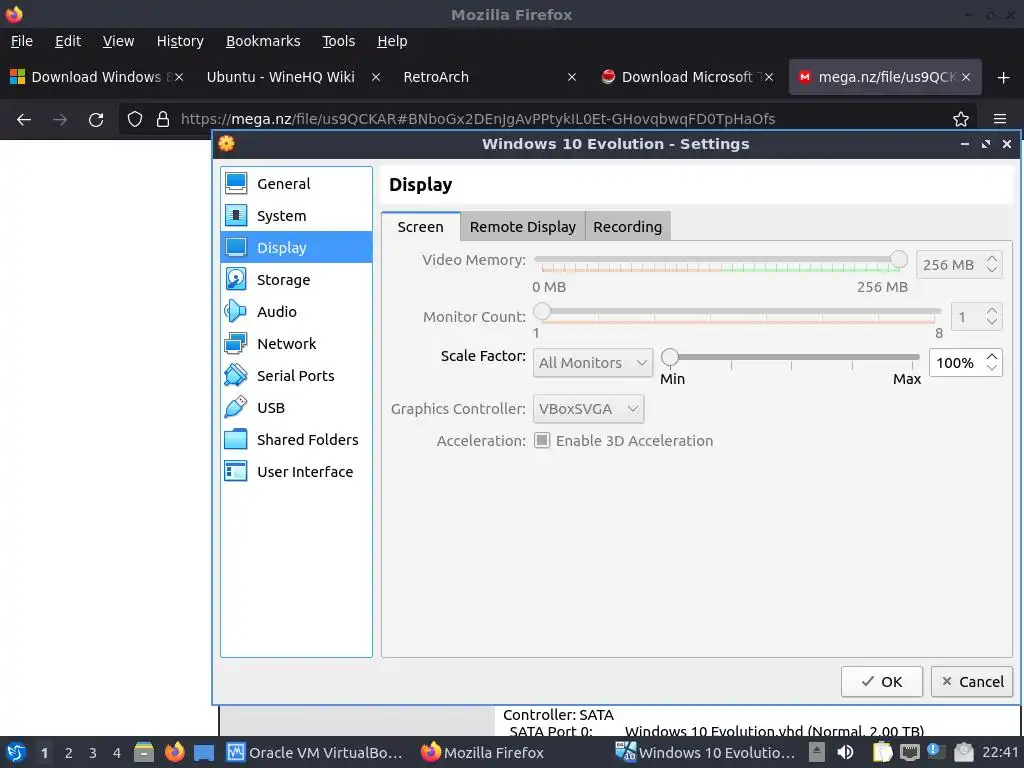Image resolution: width=1024 pixels, height=768 pixels.
Task: Click the Firefox tracking protection shield icon
Action: coord(135,120)
